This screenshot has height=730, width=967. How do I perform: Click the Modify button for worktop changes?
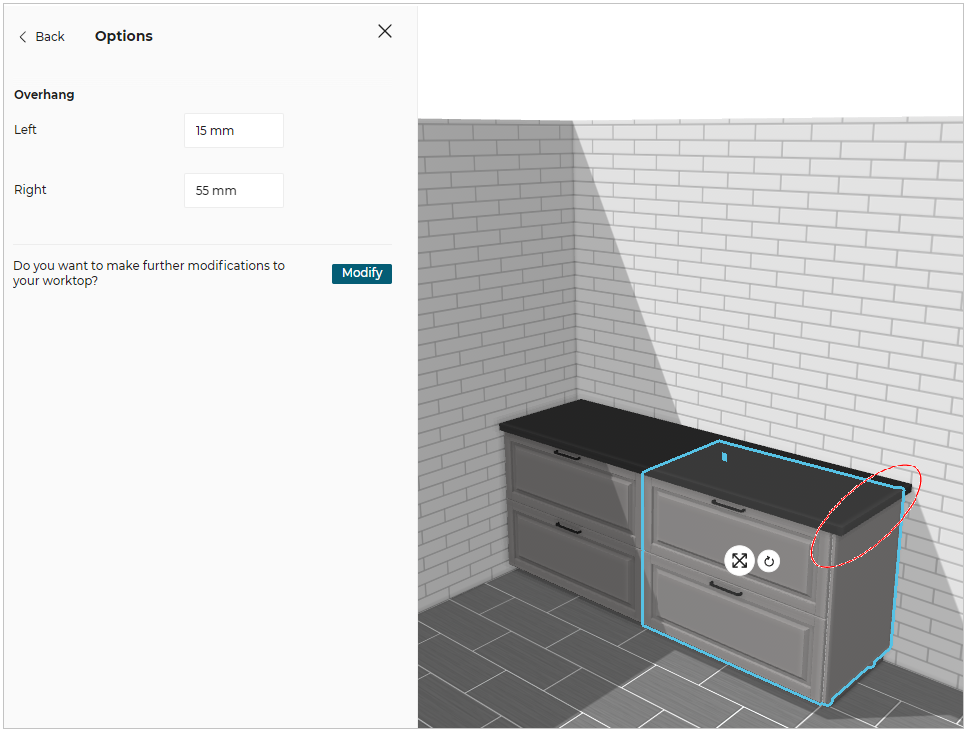pos(361,272)
